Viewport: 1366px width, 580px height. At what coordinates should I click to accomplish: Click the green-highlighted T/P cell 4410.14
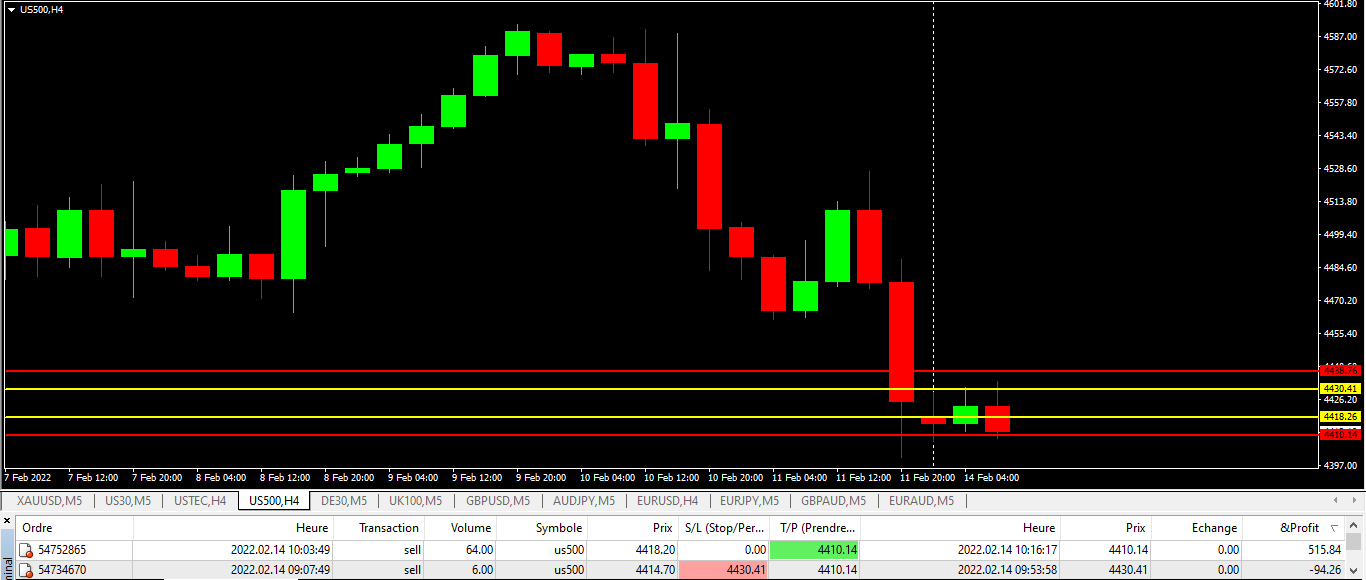(814, 550)
